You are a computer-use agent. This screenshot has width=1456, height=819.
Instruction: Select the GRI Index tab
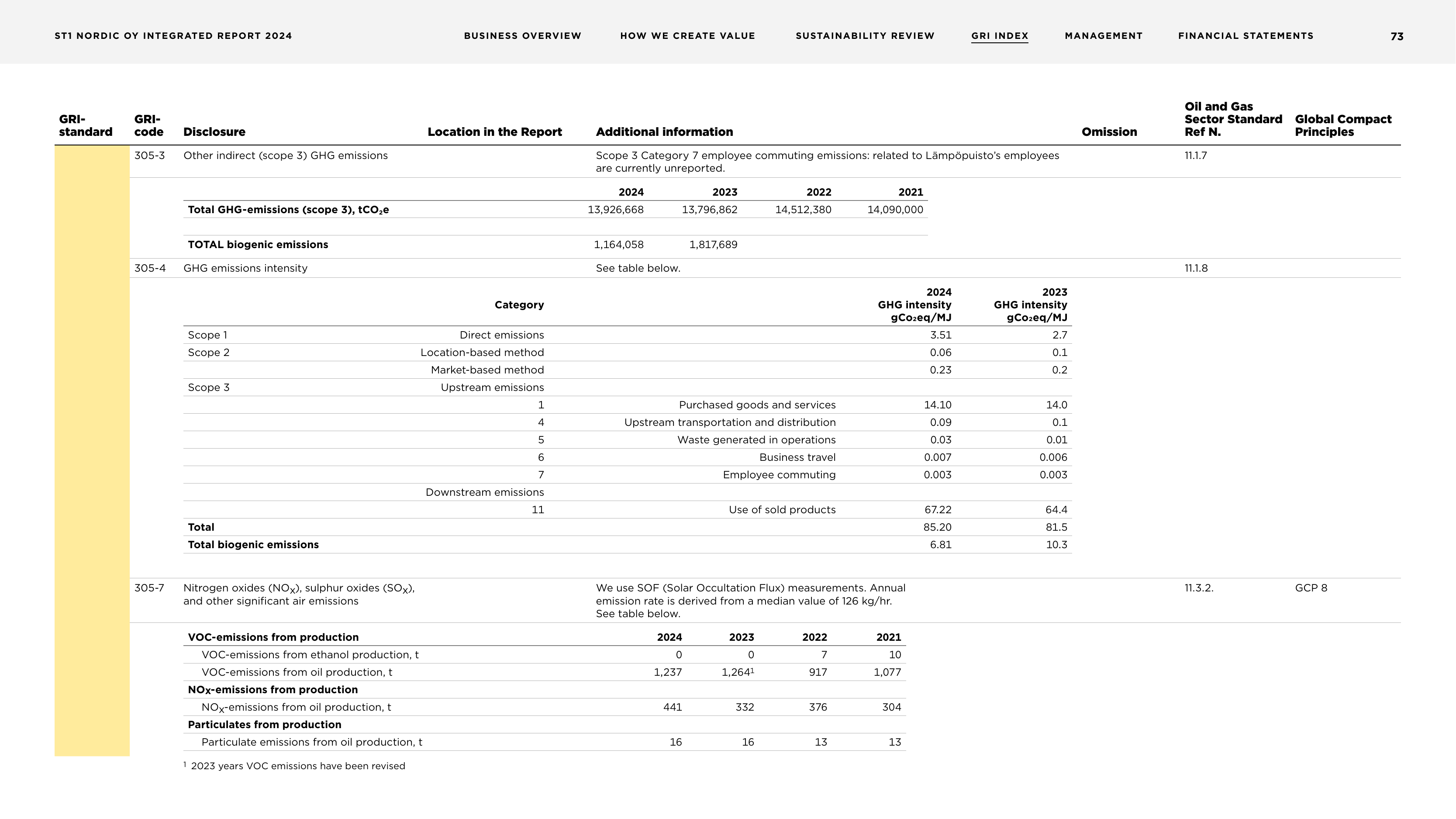click(x=999, y=36)
